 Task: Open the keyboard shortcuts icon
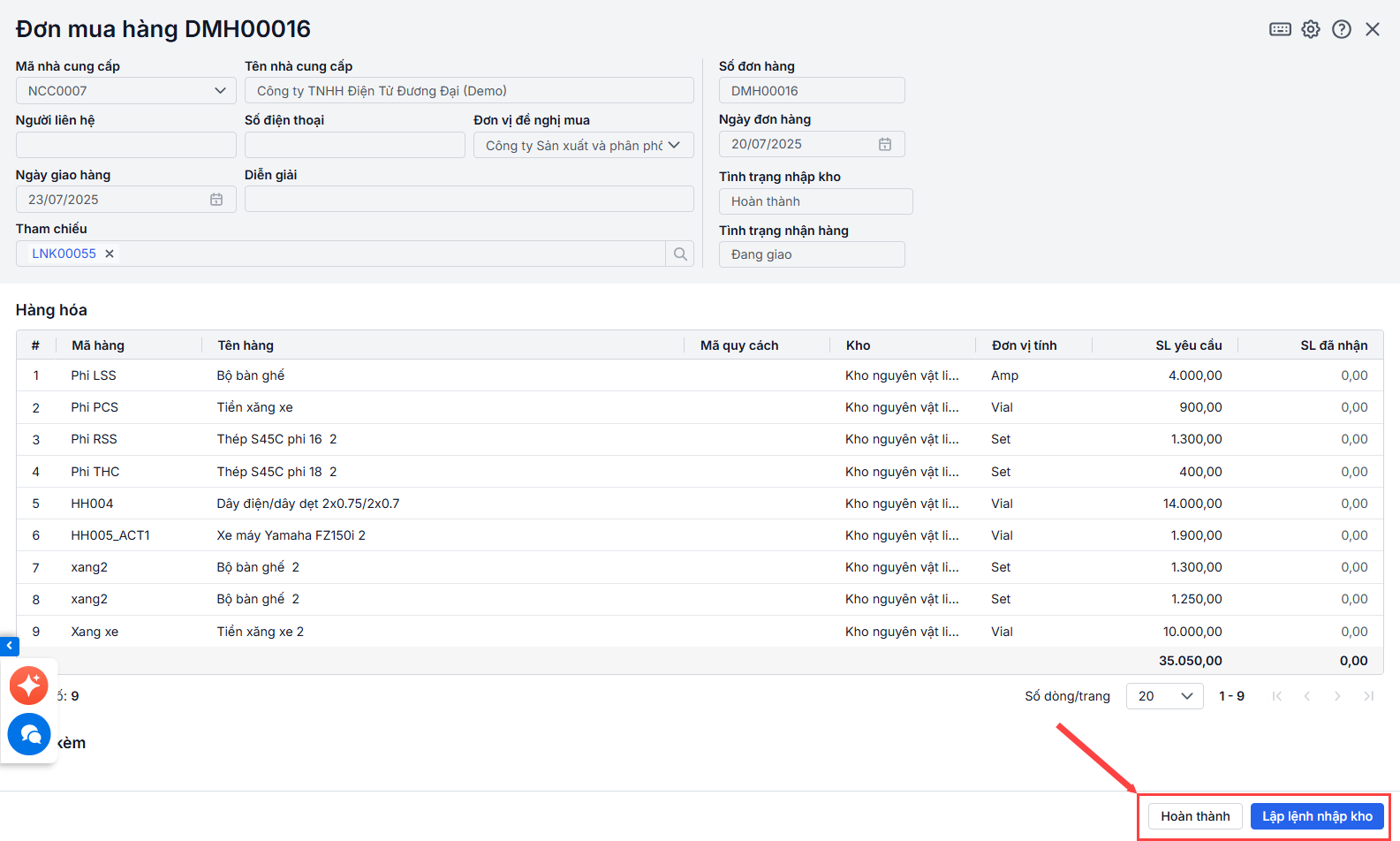[x=1280, y=29]
